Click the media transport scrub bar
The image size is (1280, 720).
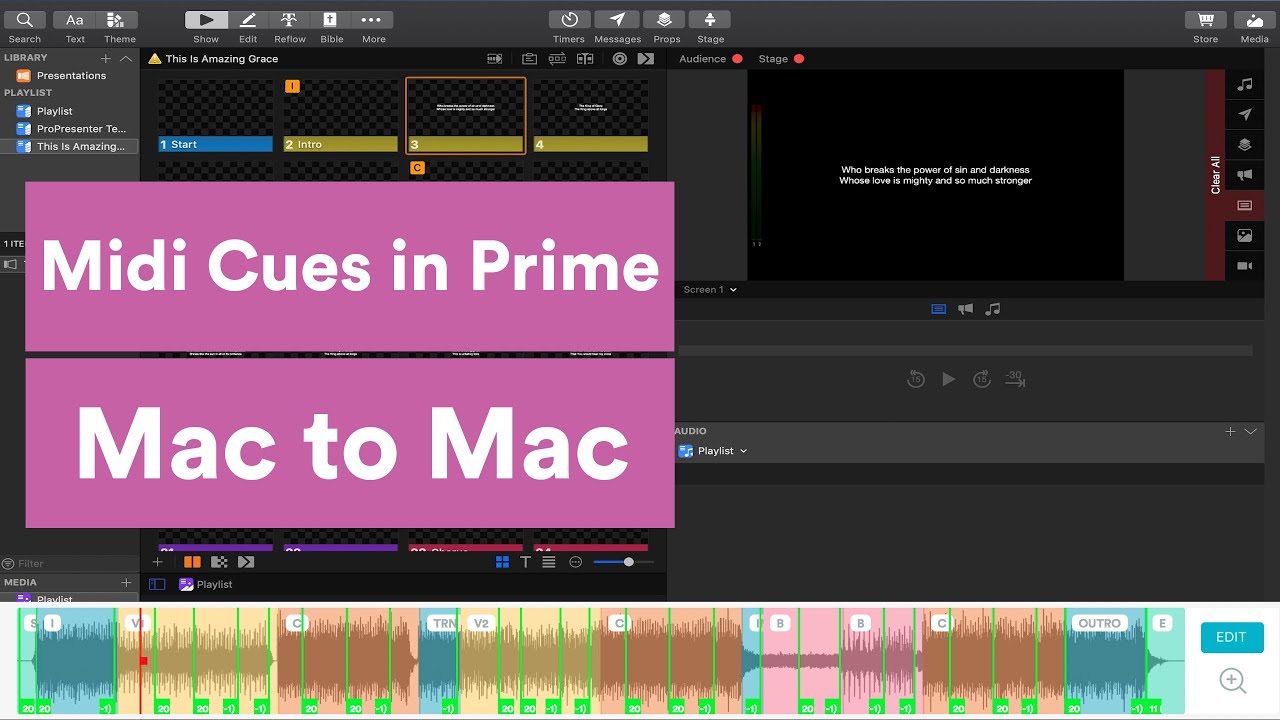coord(965,350)
